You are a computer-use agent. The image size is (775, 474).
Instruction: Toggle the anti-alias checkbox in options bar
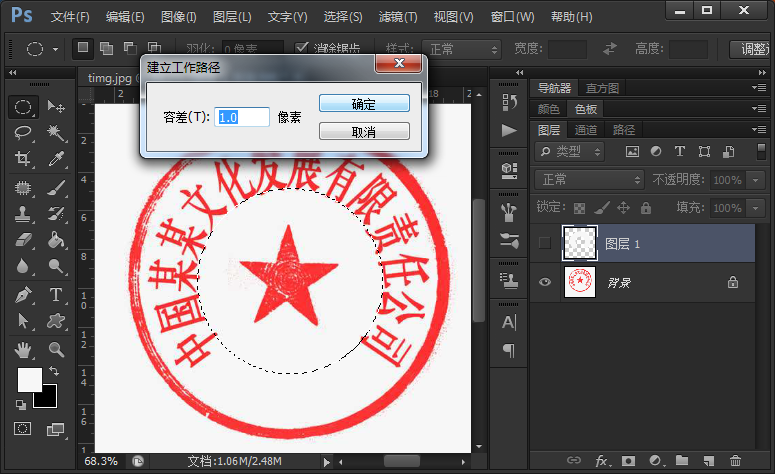coord(301,47)
